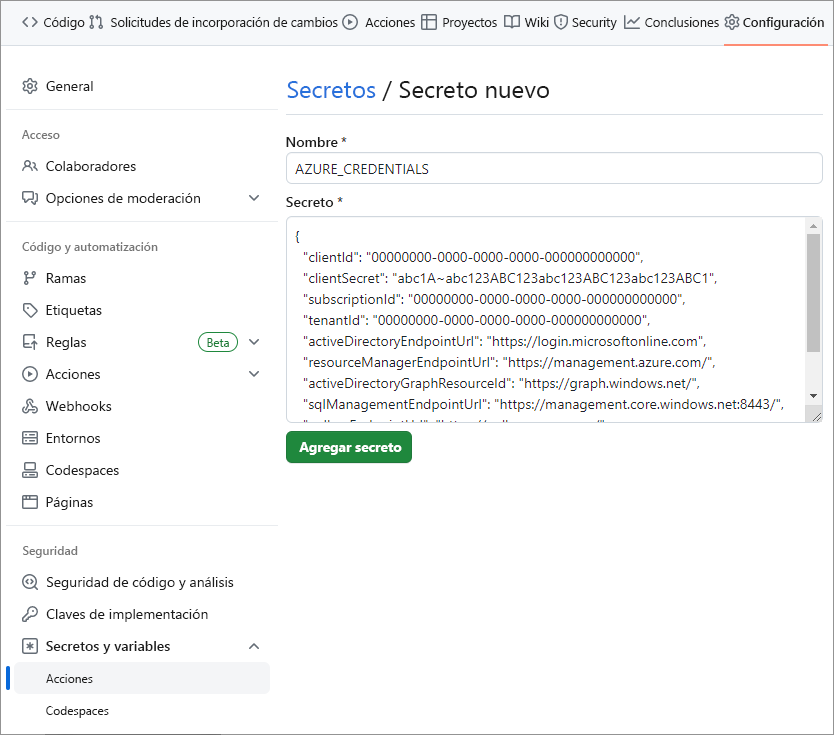
Task: Open the Wiki tab
Action: (x=526, y=22)
